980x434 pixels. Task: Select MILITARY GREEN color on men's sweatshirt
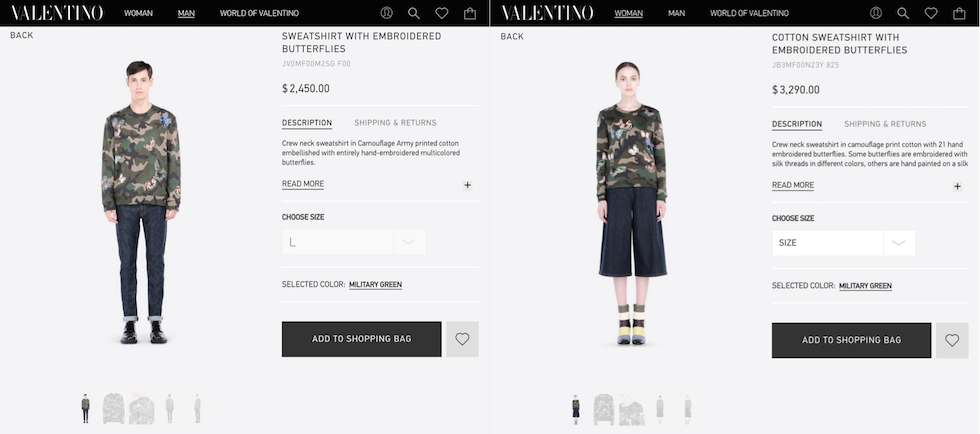[376, 285]
